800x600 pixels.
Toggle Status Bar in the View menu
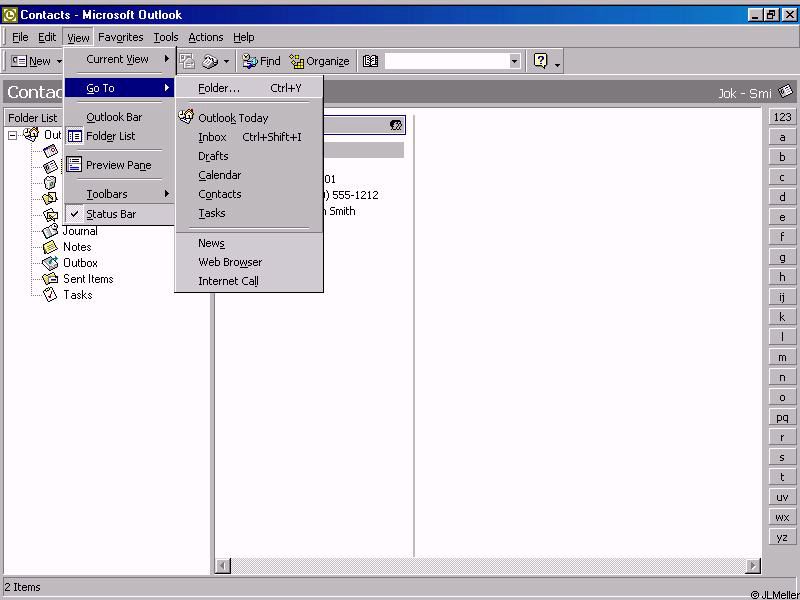click(x=119, y=214)
